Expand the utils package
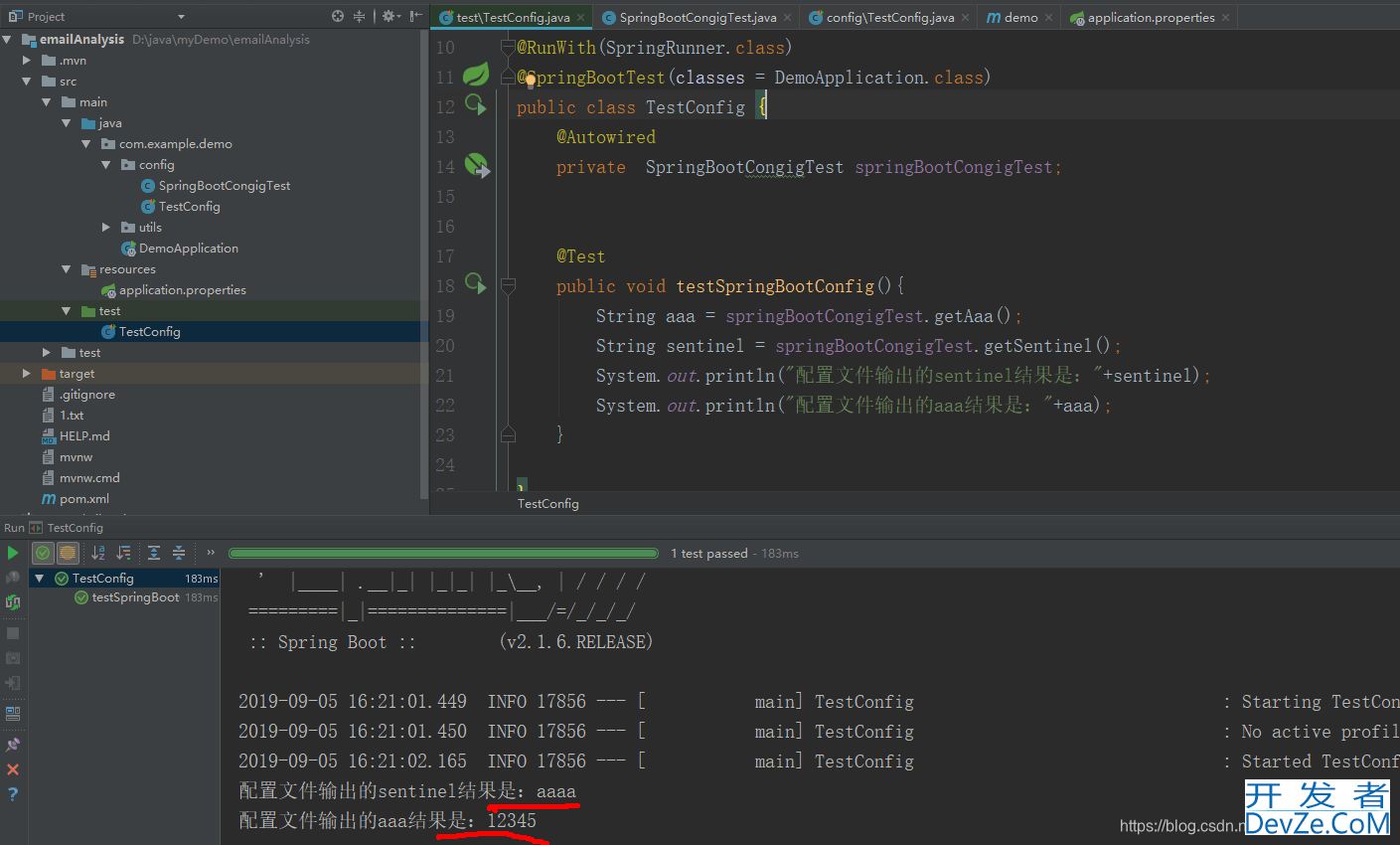This screenshot has height=845, width=1400. coord(106,228)
